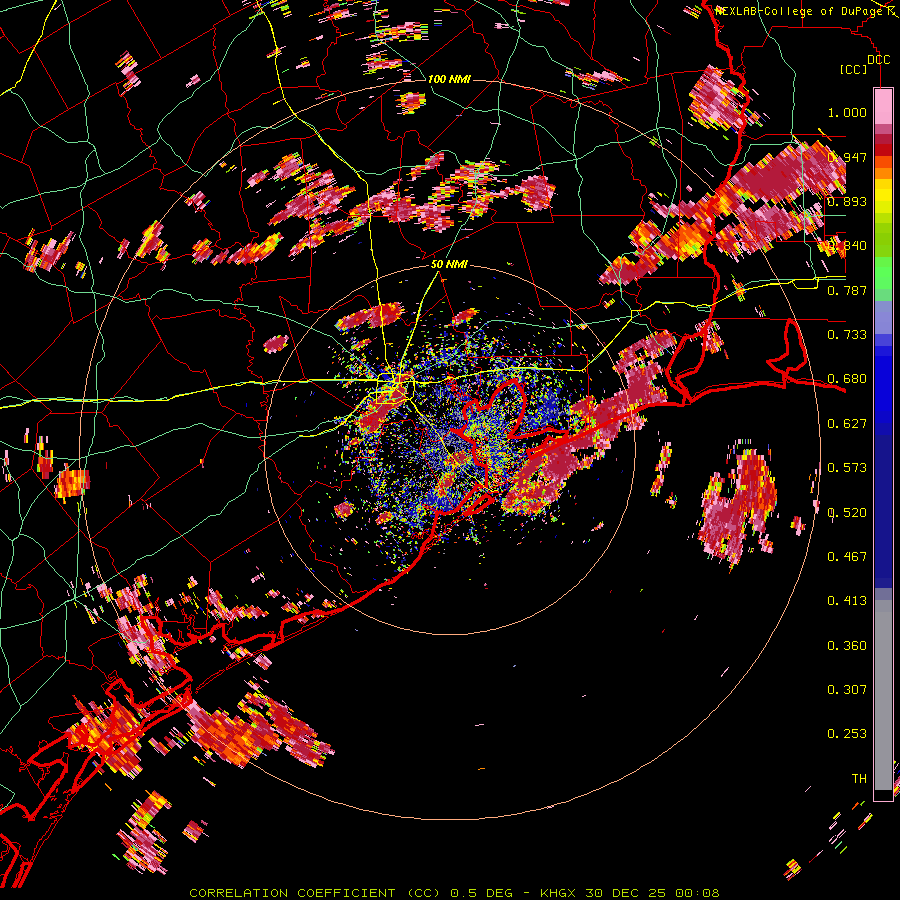Screen dimensions: 900x900
Task: Click the green segment of the color bar
Action: click(x=883, y=274)
